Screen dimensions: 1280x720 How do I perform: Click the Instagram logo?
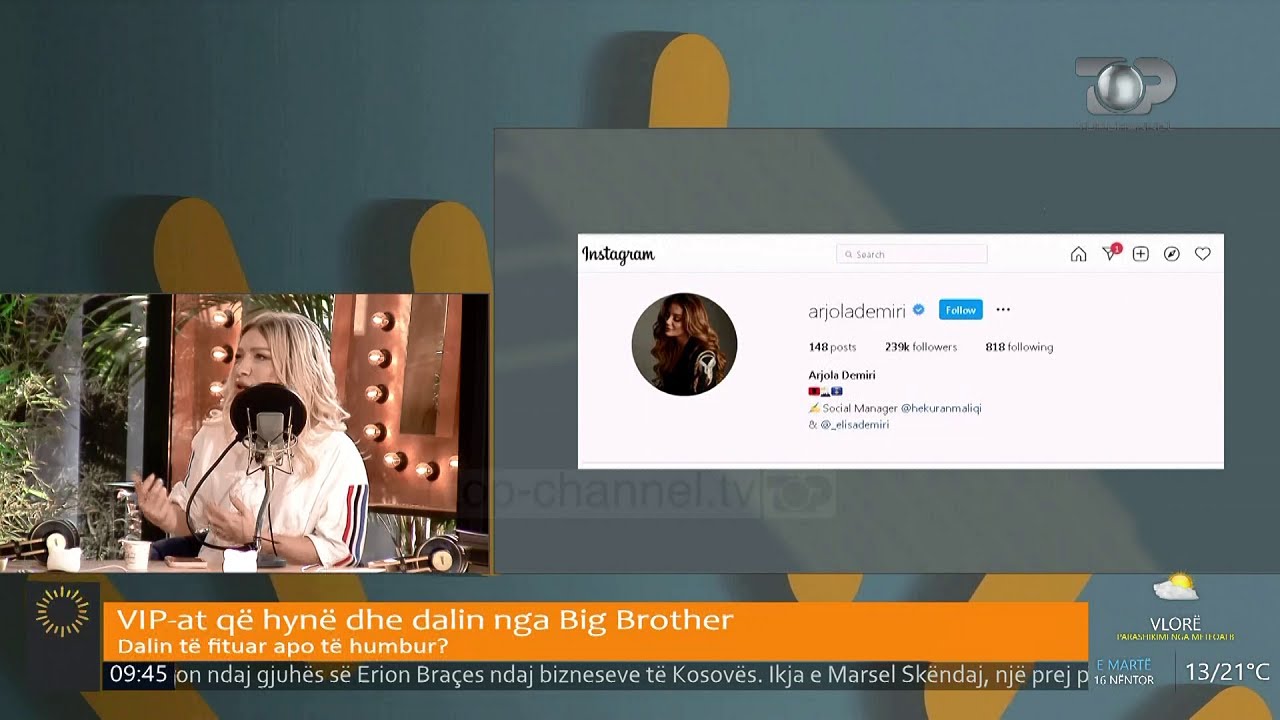click(618, 255)
